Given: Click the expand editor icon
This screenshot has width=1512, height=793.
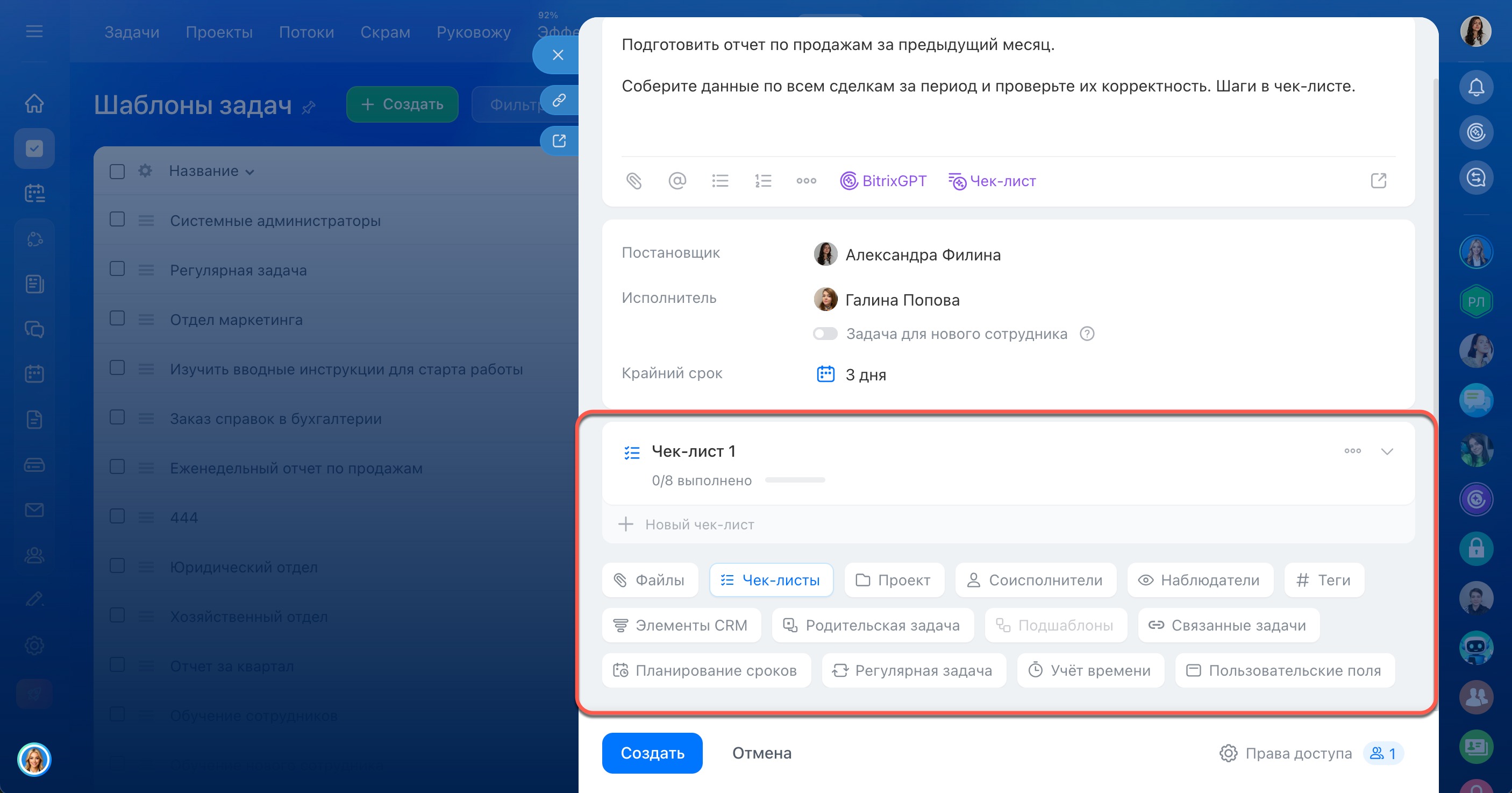Looking at the screenshot, I should 1378,181.
